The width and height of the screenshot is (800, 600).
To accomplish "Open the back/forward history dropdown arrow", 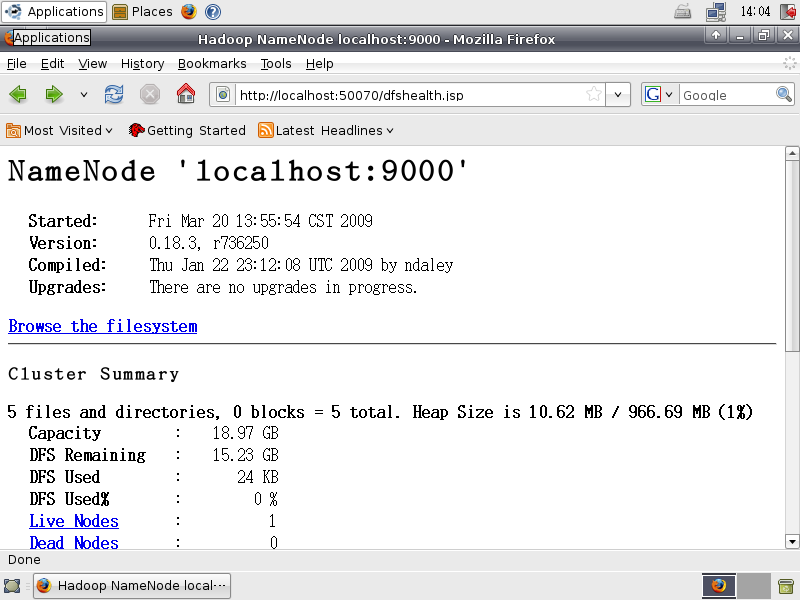I will [84, 94].
